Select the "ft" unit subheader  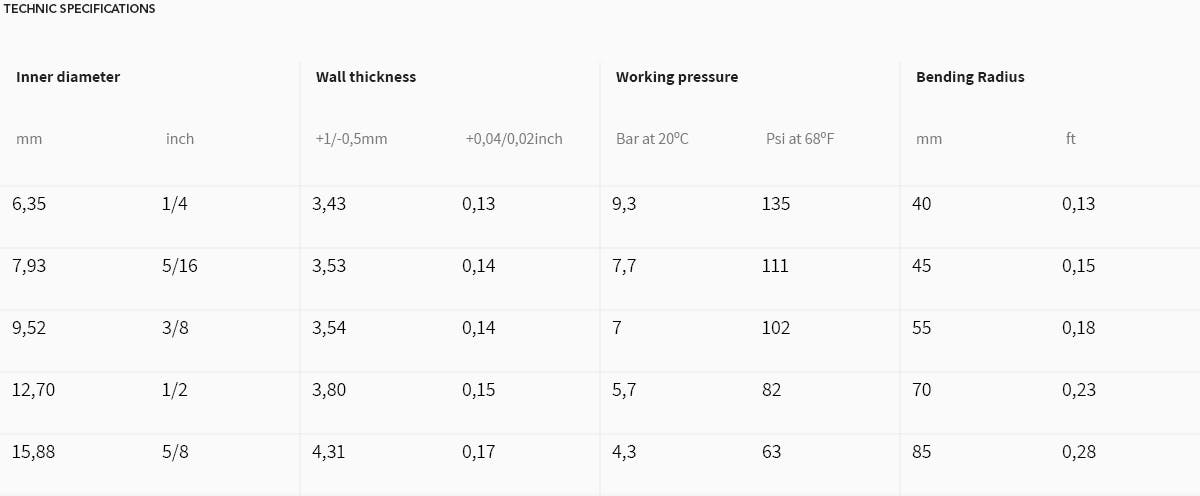[1071, 139]
